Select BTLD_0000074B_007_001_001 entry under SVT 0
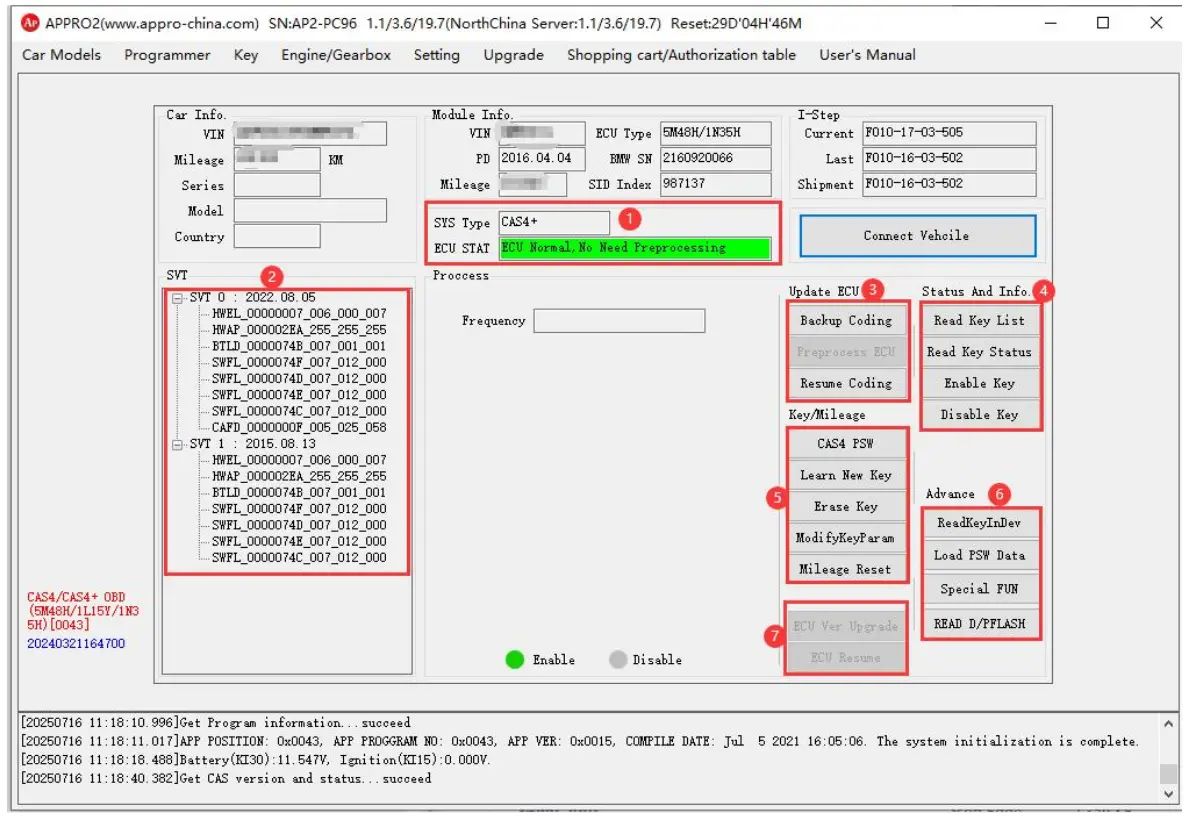This screenshot has width=1186, height=820. pos(300,346)
